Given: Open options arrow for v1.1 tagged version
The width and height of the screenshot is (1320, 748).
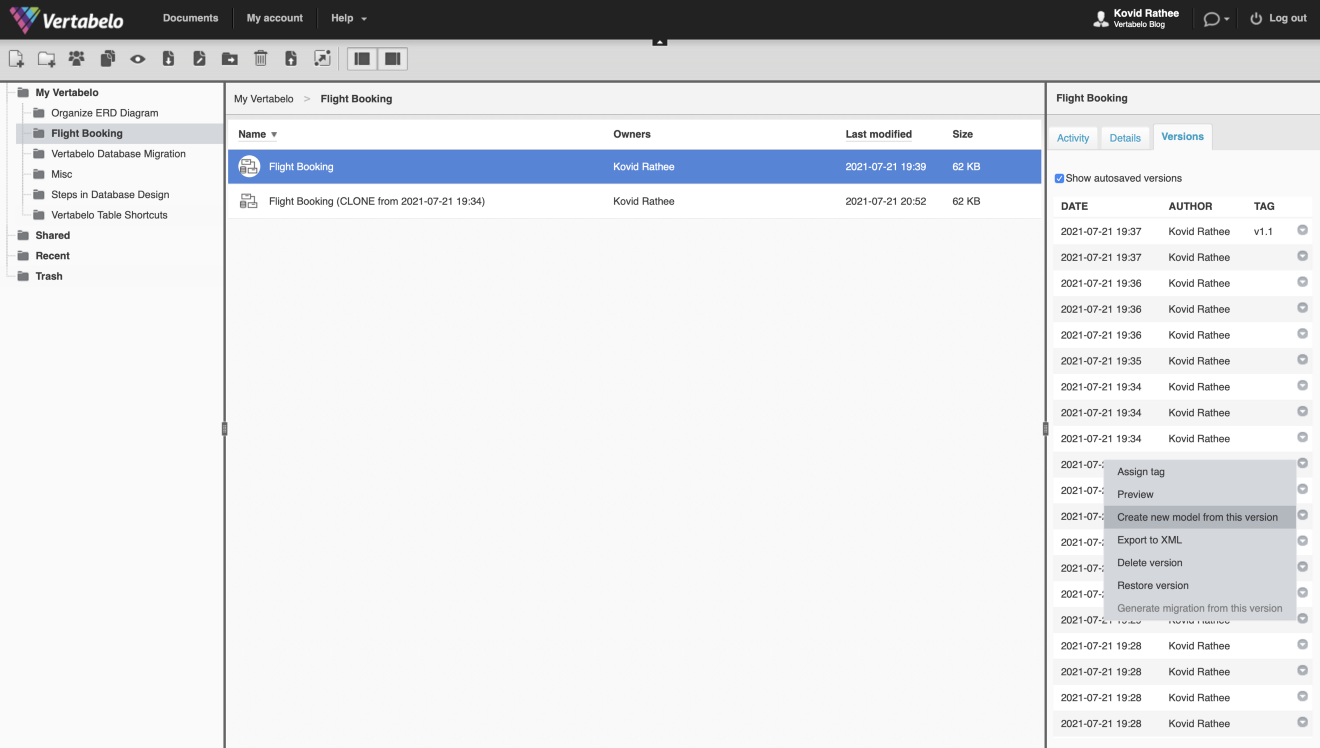Looking at the screenshot, I should tap(1302, 230).
